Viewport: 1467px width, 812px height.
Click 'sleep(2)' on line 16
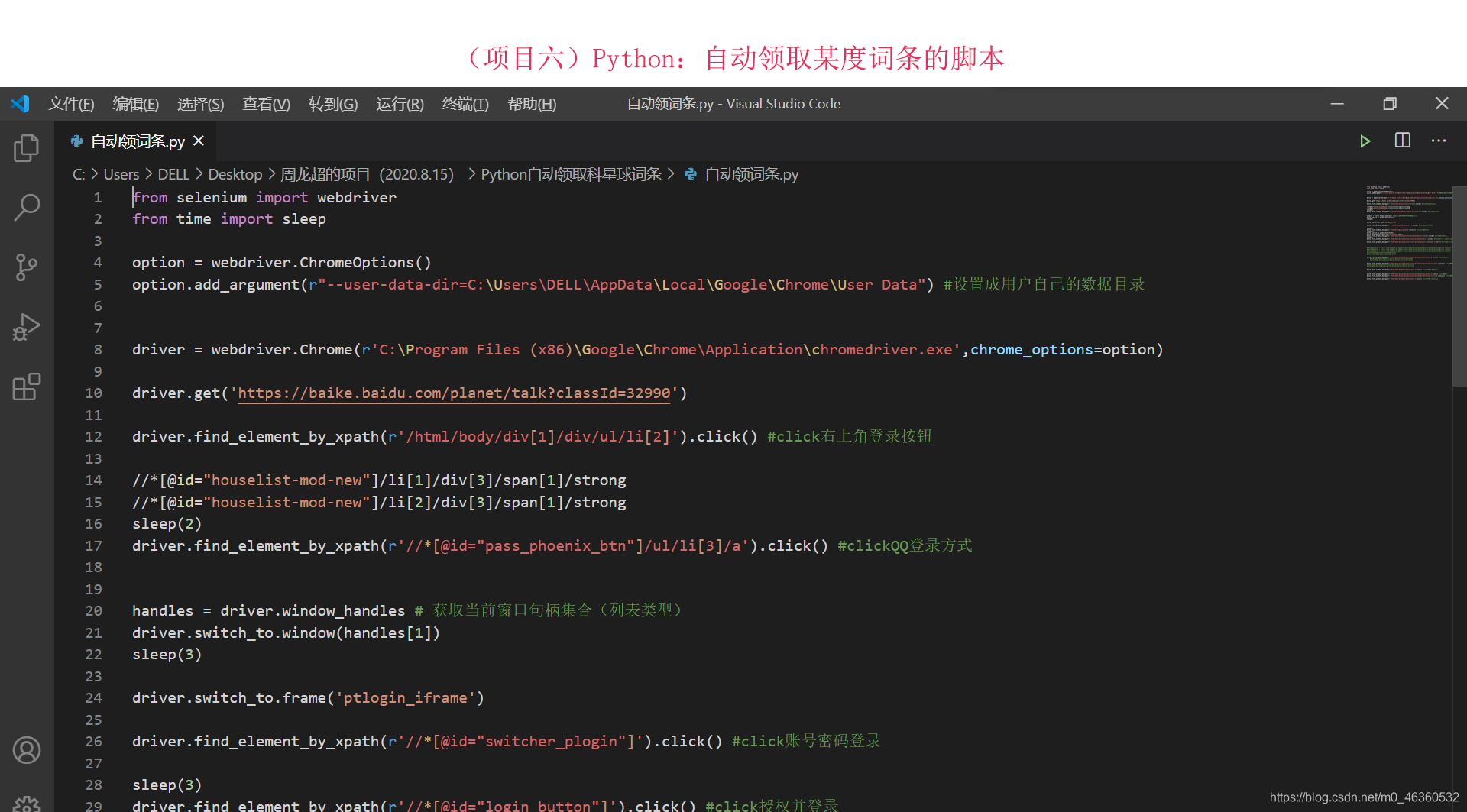tap(167, 523)
